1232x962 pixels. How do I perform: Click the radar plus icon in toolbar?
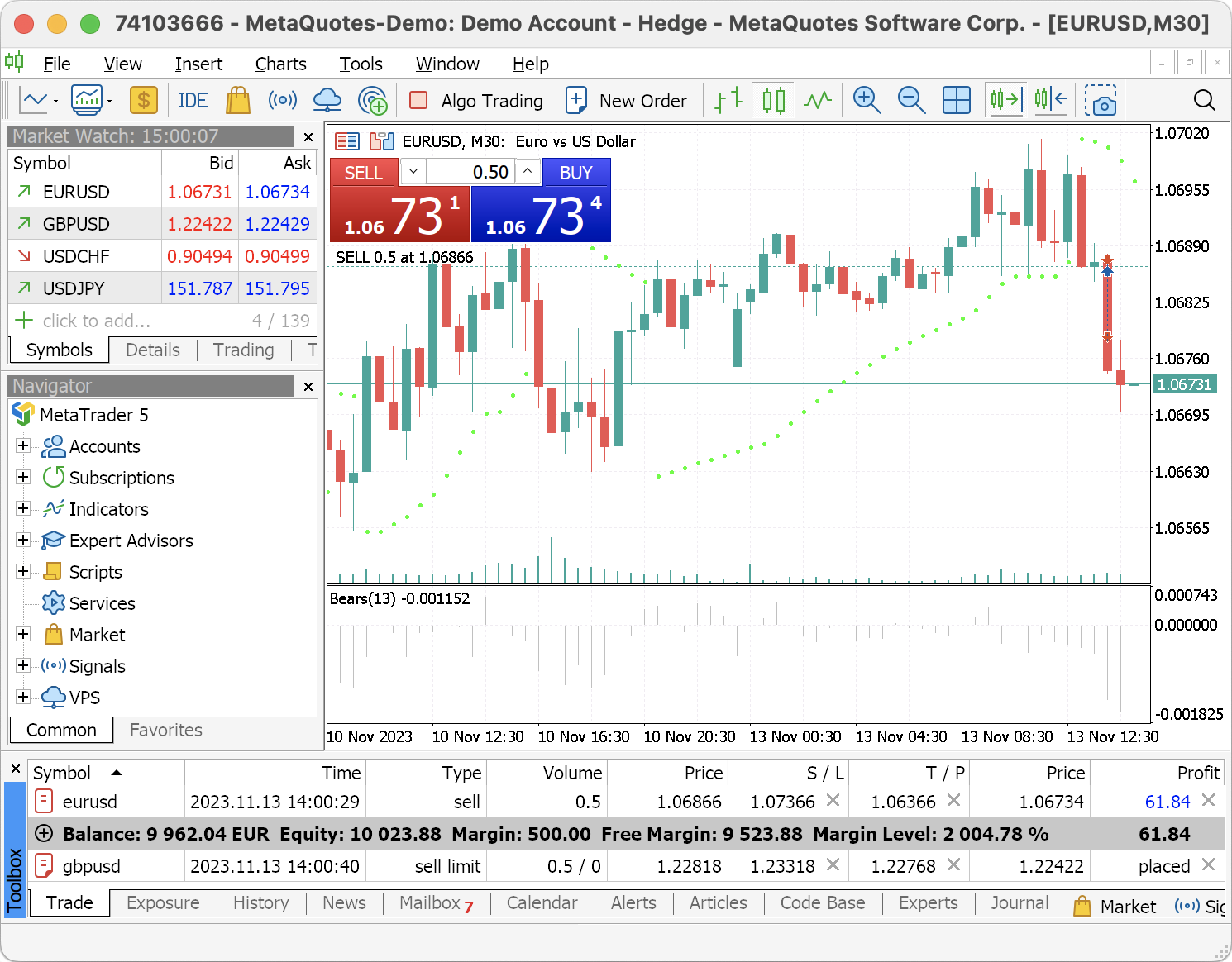373,101
